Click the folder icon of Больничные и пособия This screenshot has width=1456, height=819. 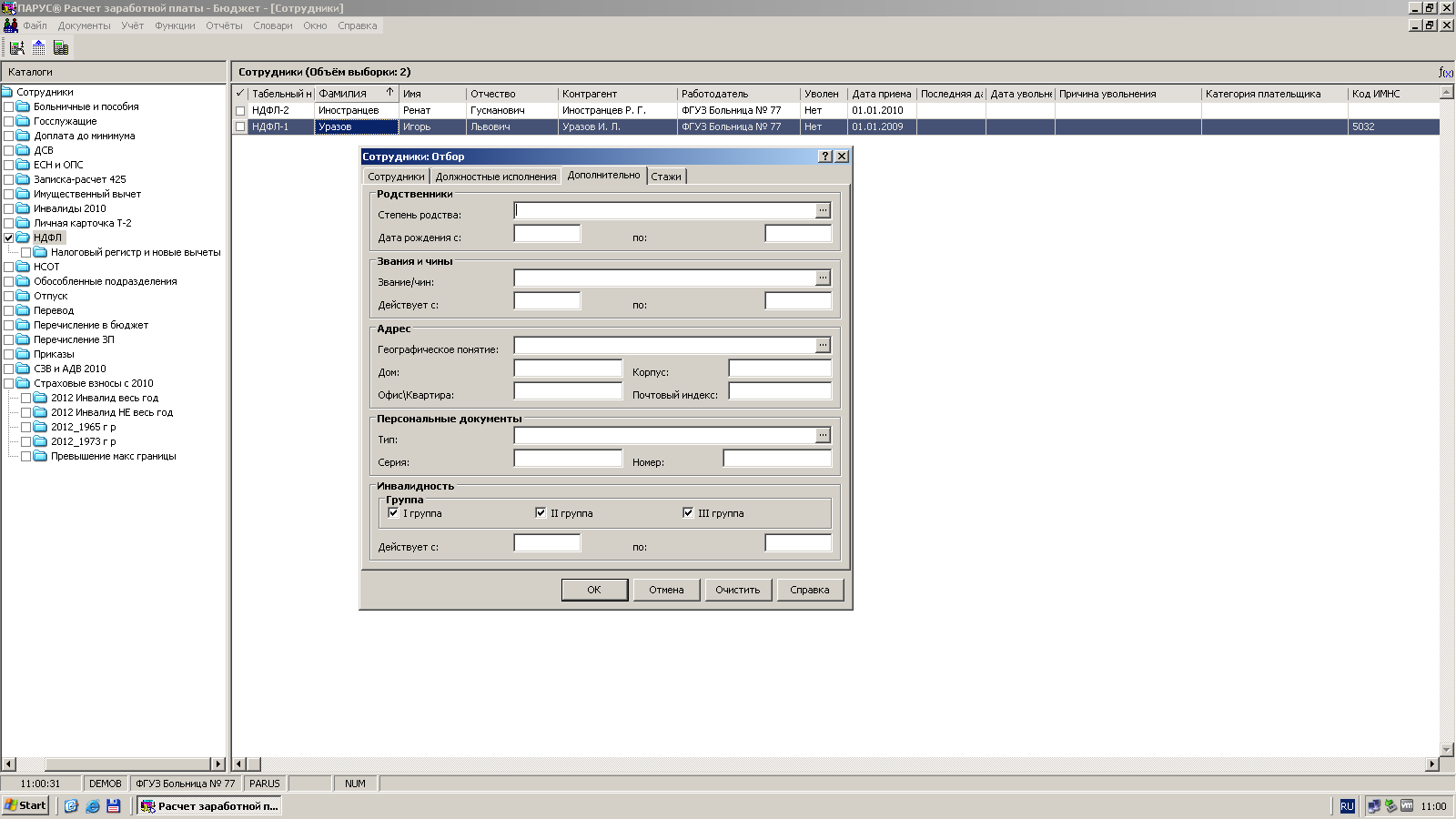[24, 106]
